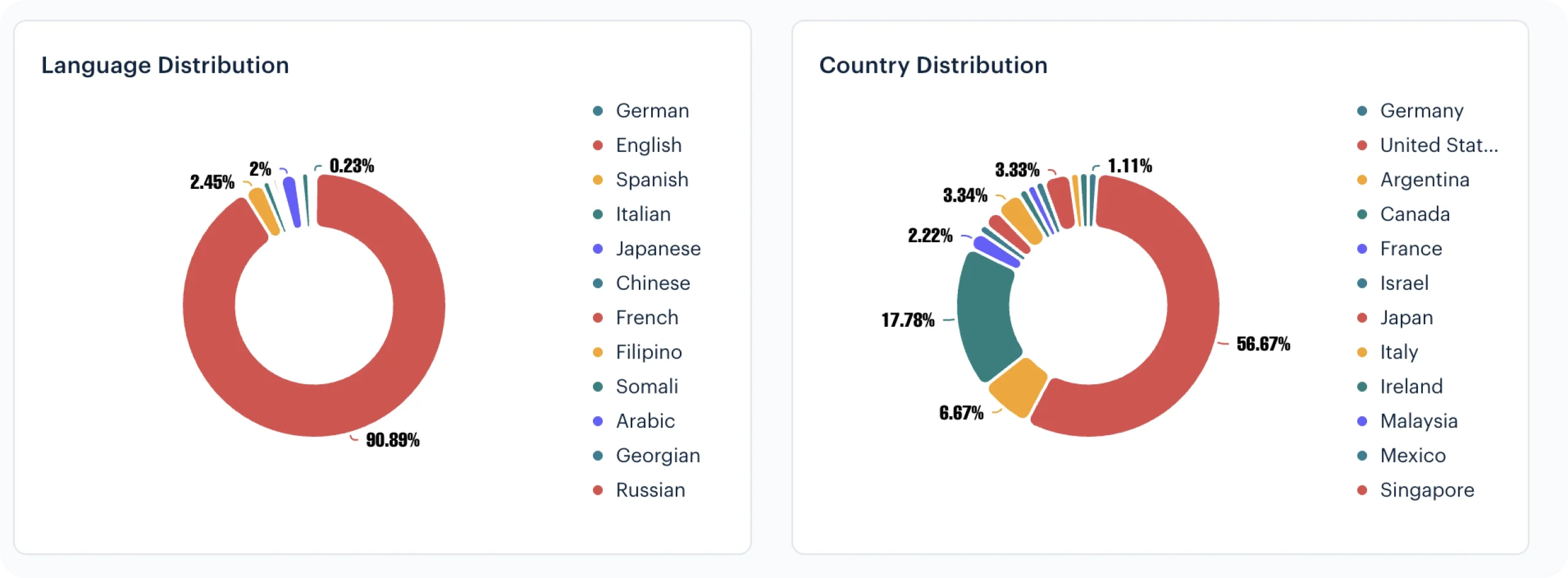Toggle the German legend entry
This screenshot has width=1568, height=578.
tap(652, 111)
